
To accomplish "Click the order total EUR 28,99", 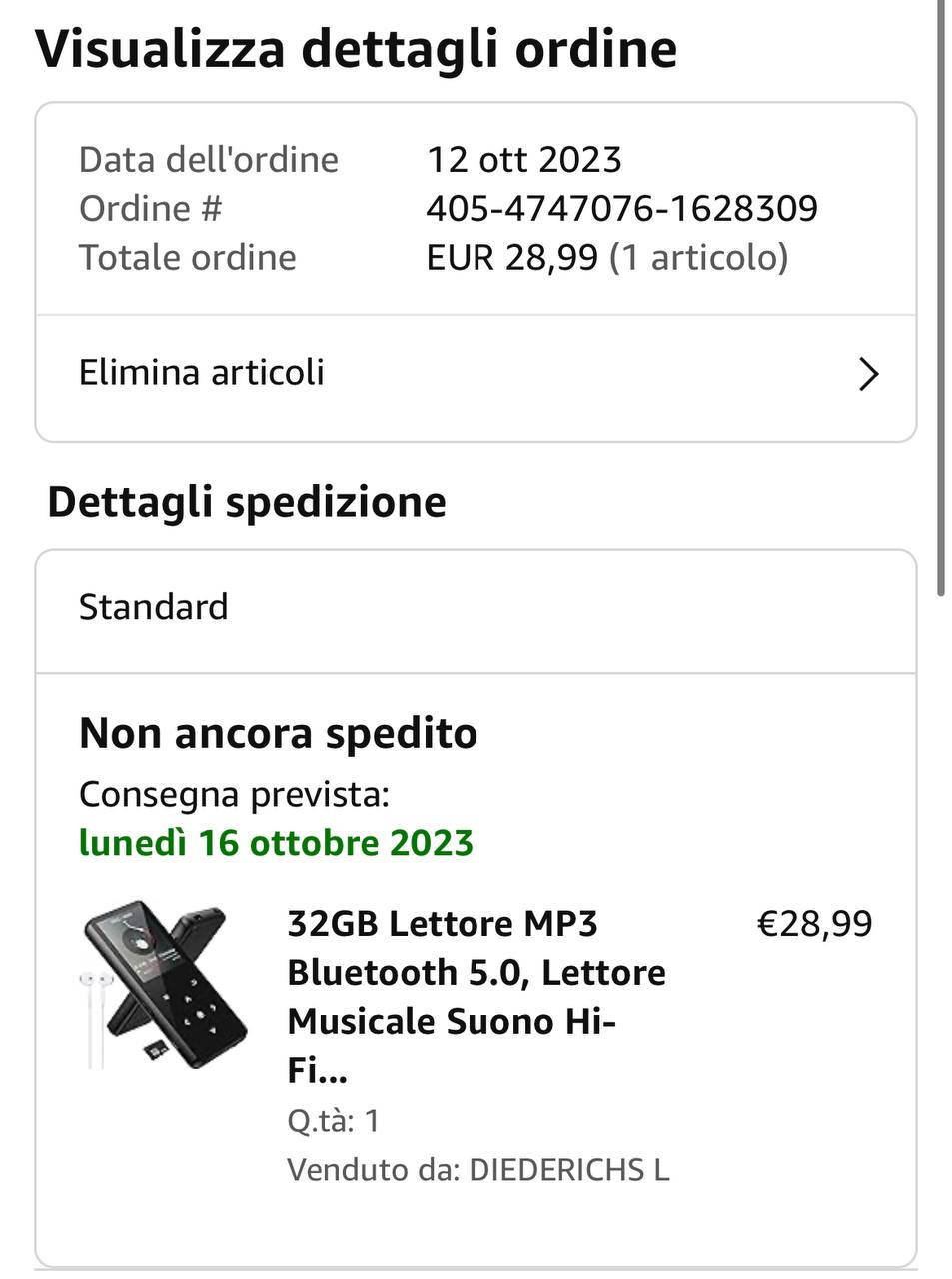I will coord(511,258).
